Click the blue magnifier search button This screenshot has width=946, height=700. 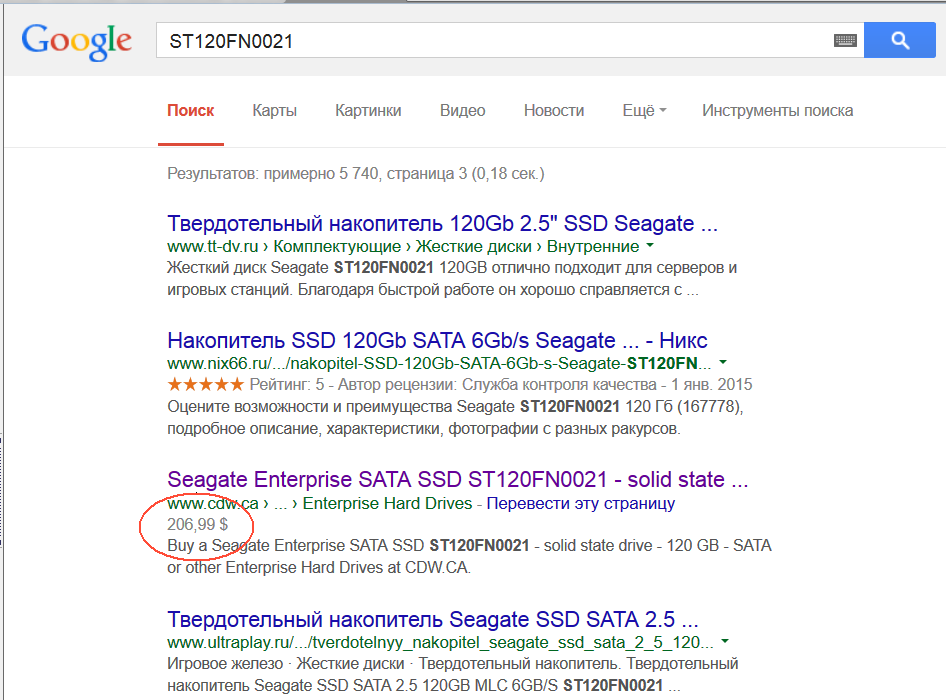pos(899,41)
